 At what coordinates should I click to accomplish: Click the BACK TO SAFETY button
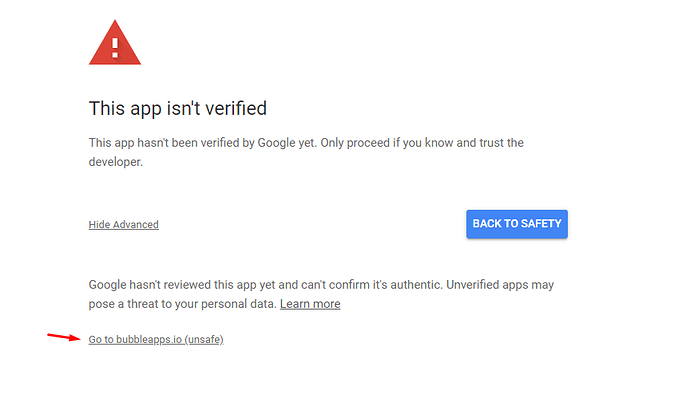point(517,224)
